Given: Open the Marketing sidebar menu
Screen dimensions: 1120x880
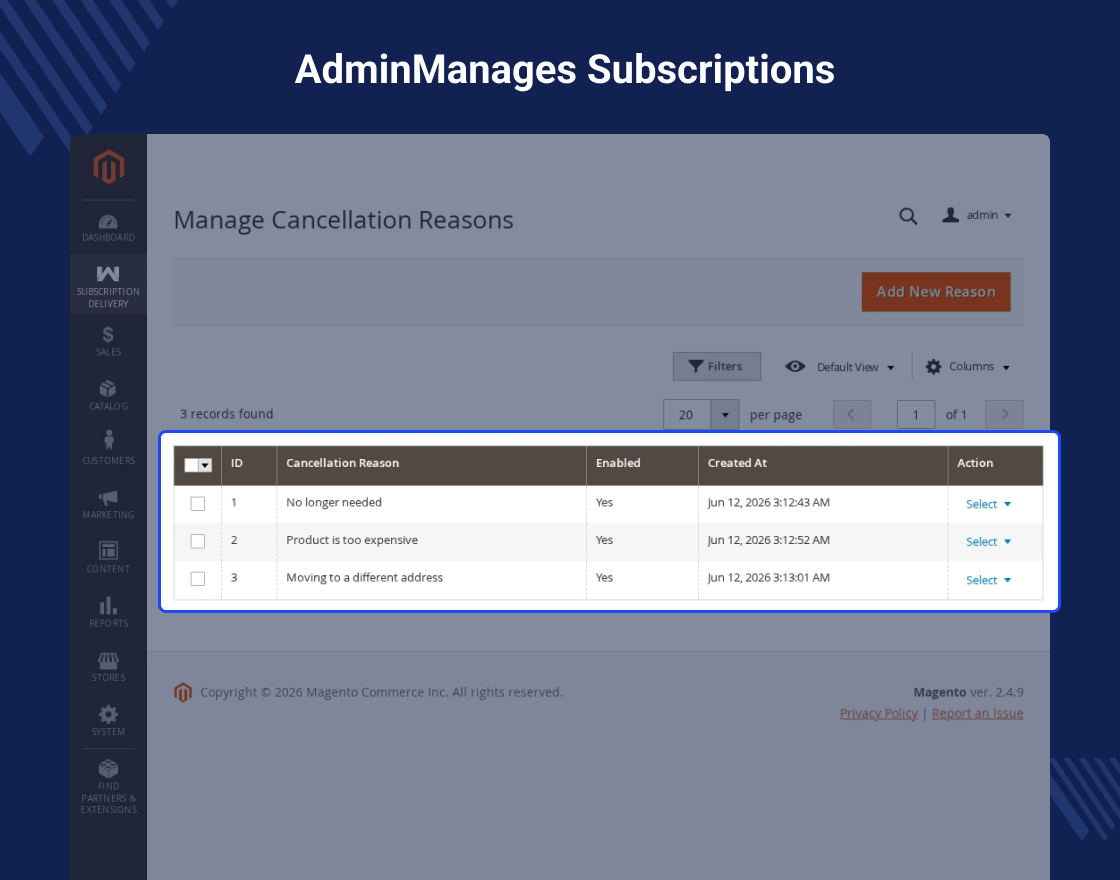Looking at the screenshot, I should click(109, 504).
